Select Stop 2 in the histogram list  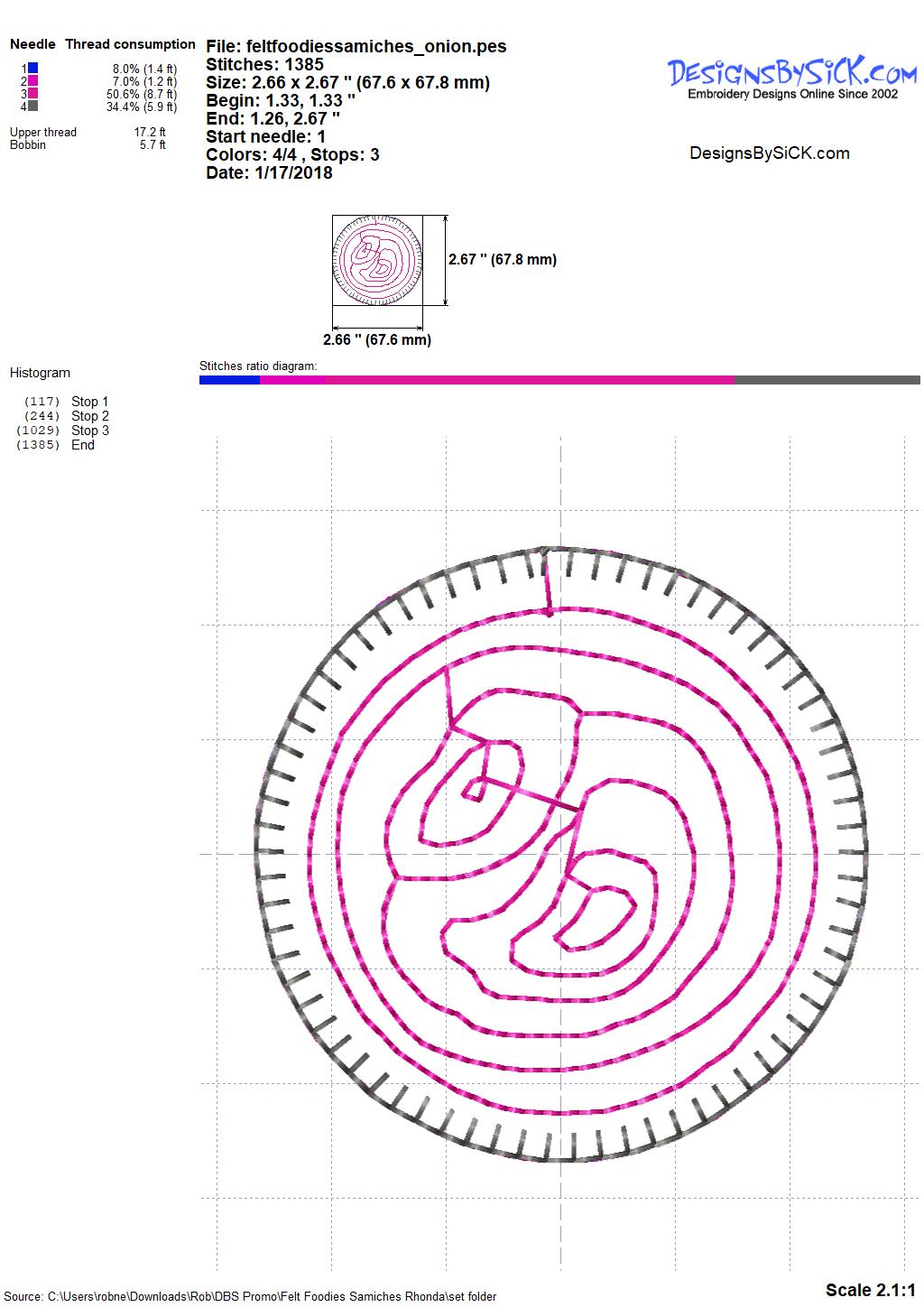pos(89,416)
